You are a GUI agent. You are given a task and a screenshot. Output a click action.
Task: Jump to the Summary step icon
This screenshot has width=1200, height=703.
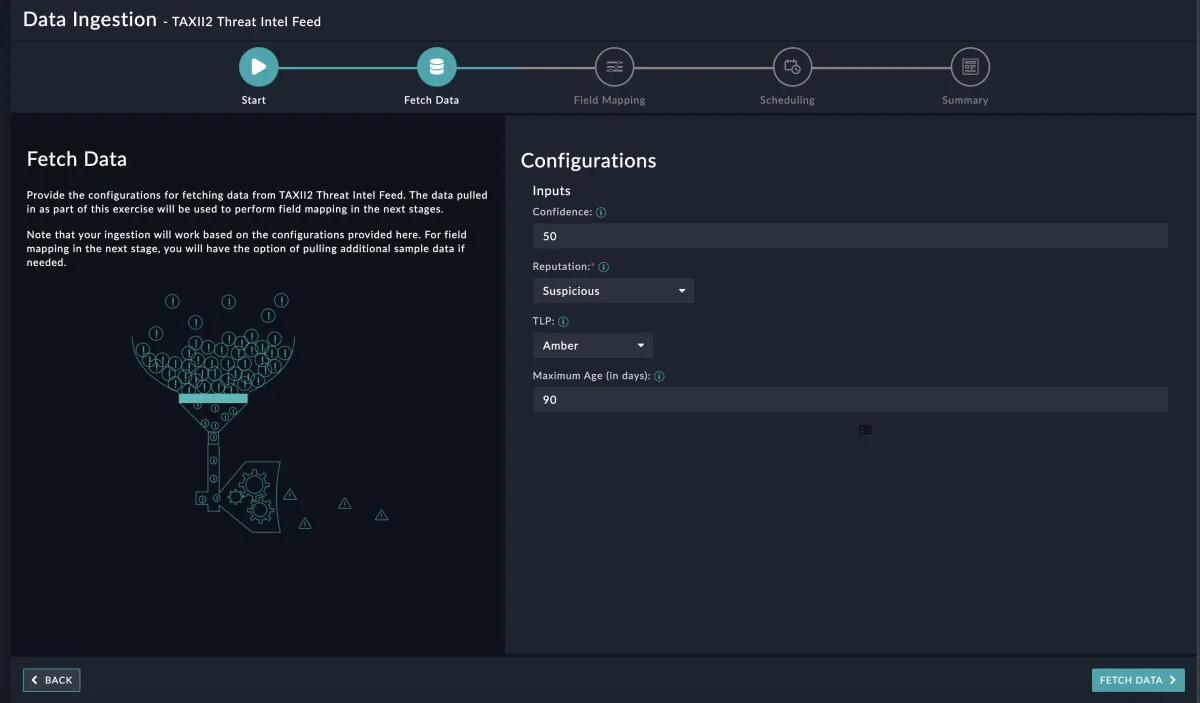coord(970,67)
